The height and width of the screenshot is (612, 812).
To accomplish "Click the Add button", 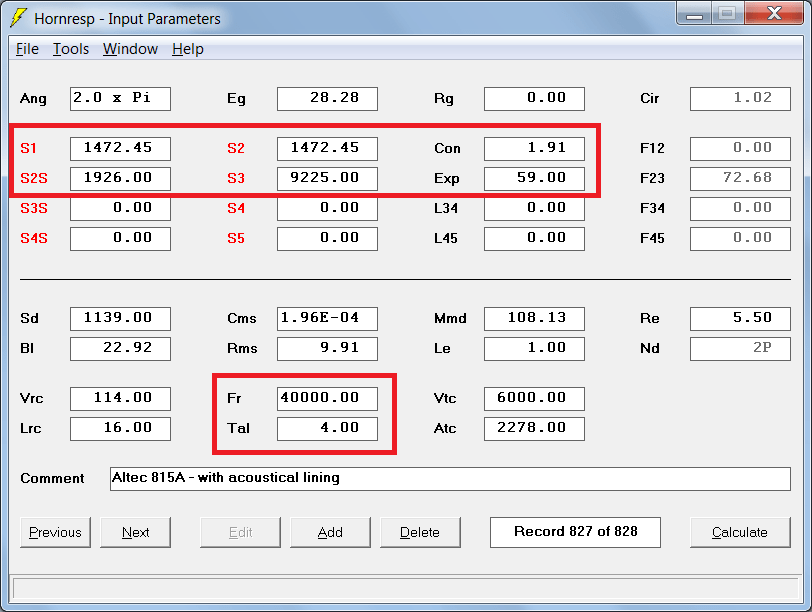I will [x=330, y=532].
